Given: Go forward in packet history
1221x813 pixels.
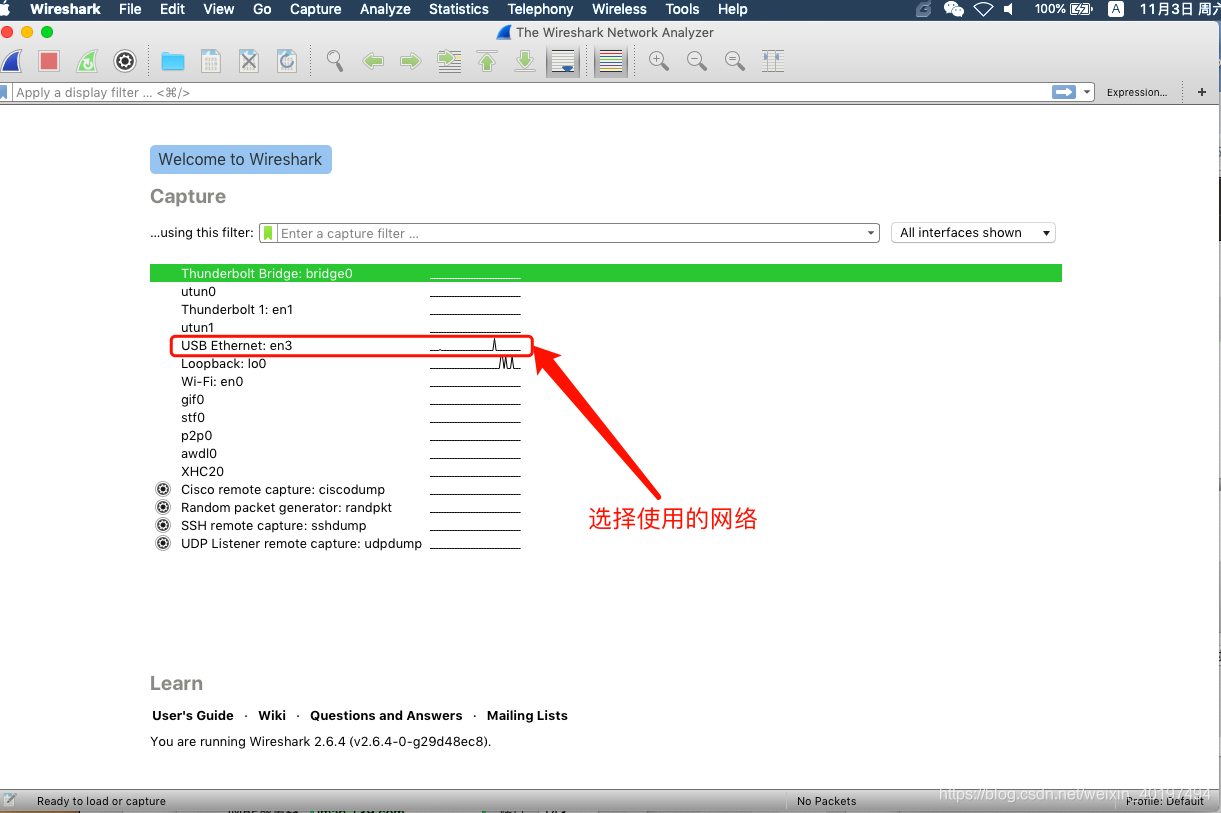Looking at the screenshot, I should coord(411,61).
